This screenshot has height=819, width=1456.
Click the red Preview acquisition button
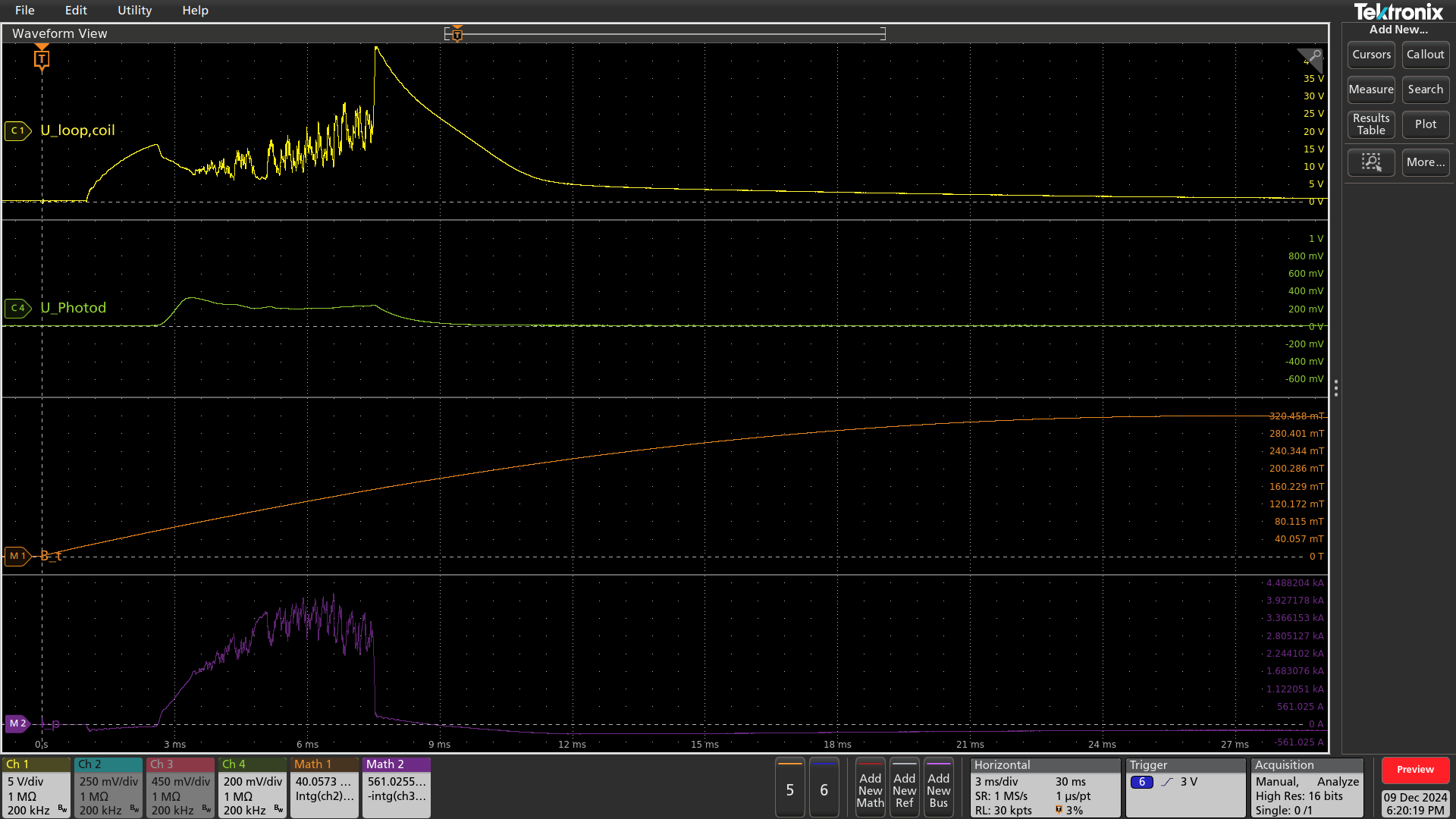[x=1414, y=770]
